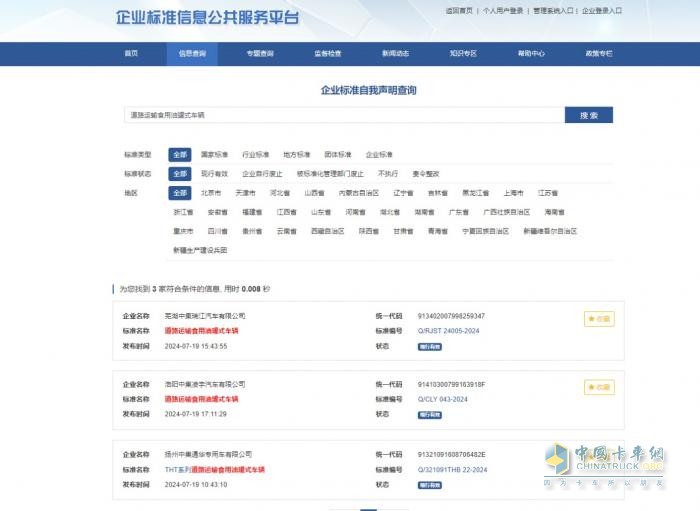700x511 pixels.
Task: Pick 广东省 from the region options
Action: click(458, 212)
